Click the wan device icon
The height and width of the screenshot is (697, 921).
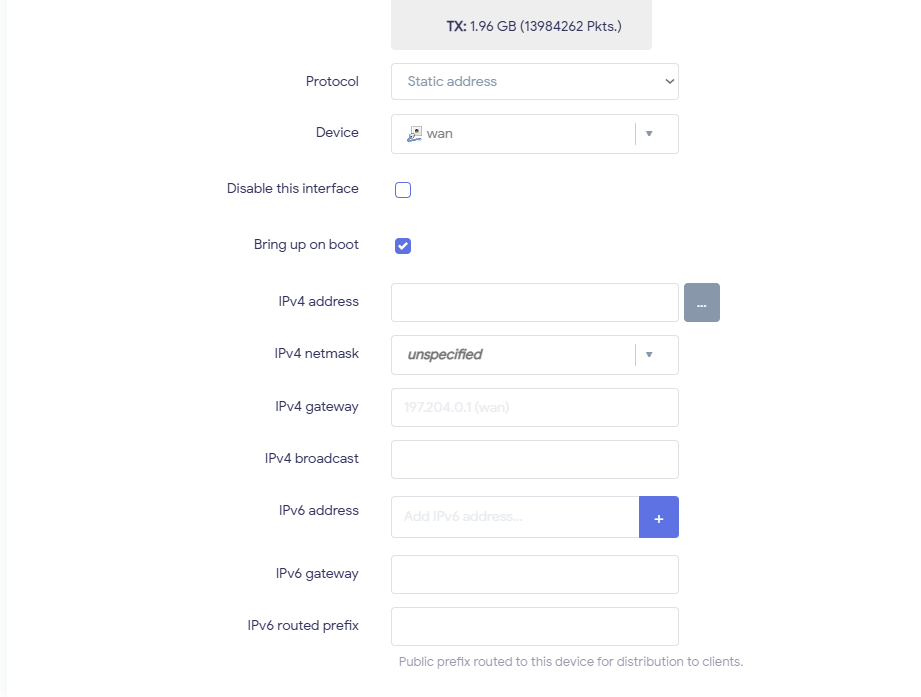pyautogui.click(x=415, y=134)
